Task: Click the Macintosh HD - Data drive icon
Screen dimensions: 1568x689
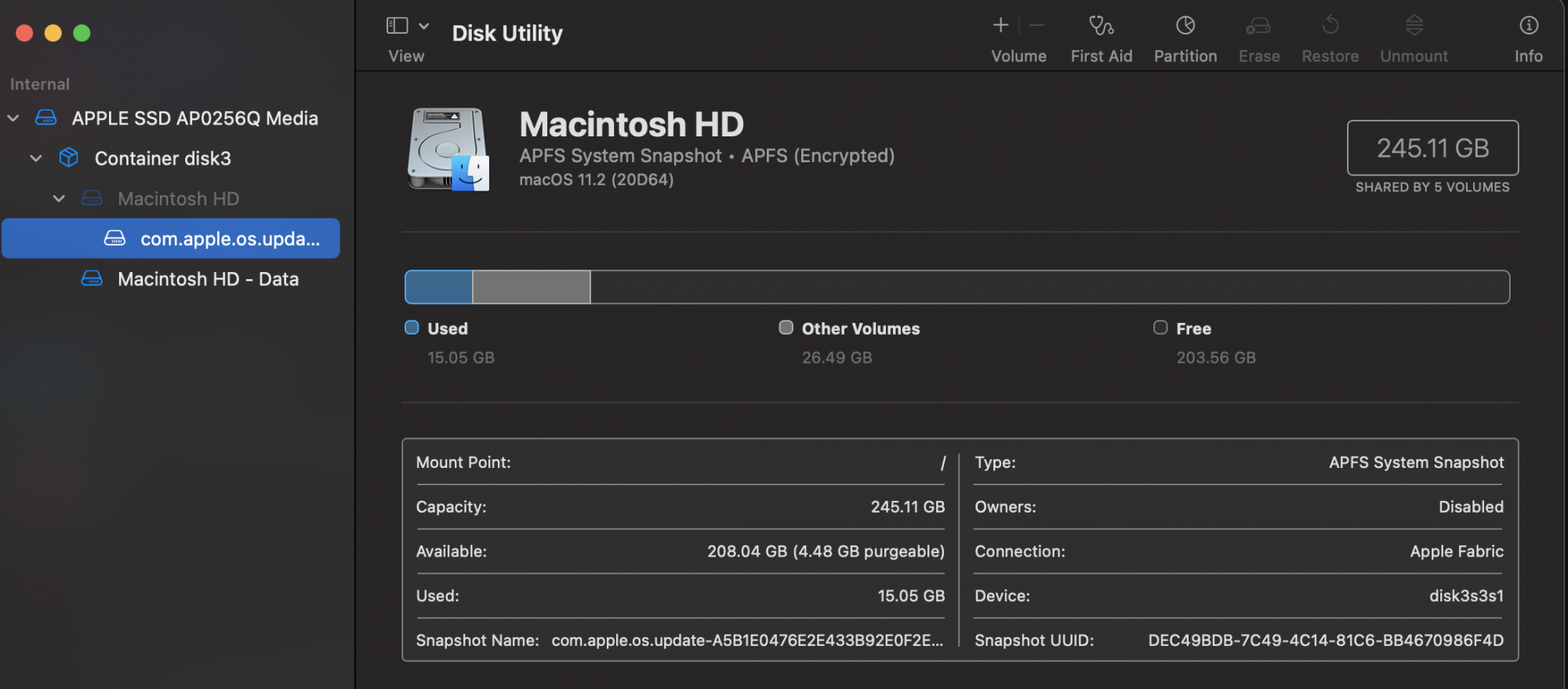Action: coord(92,278)
